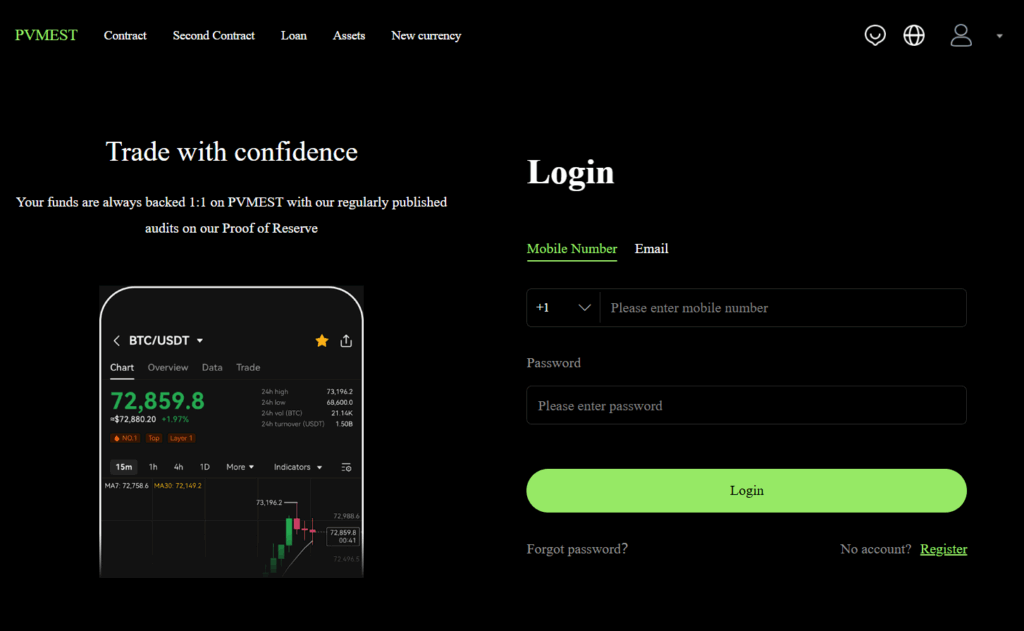This screenshot has height=631, width=1024.
Task: Open the Contract menu
Action: [x=125, y=36]
